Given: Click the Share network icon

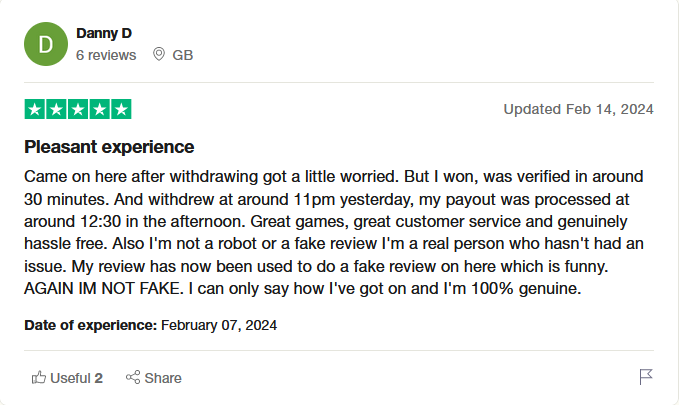Looking at the screenshot, I should pos(132,377).
